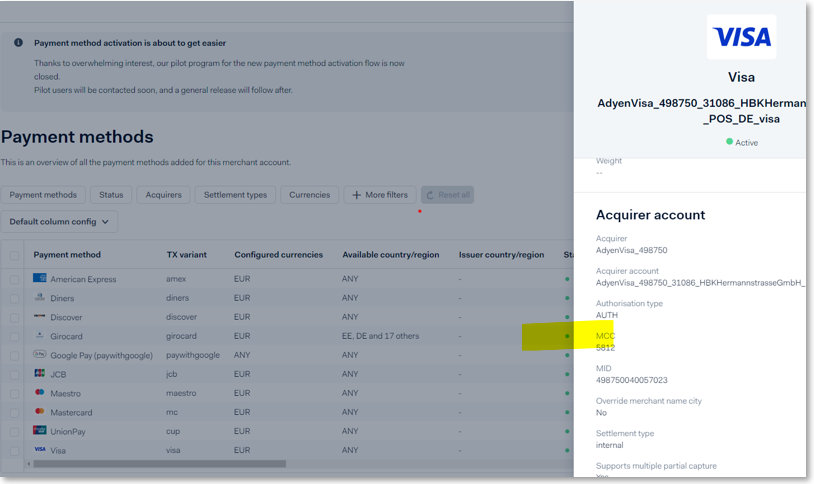This screenshot has width=814, height=484.
Task: Click the American Express card icon
Action: (39, 279)
